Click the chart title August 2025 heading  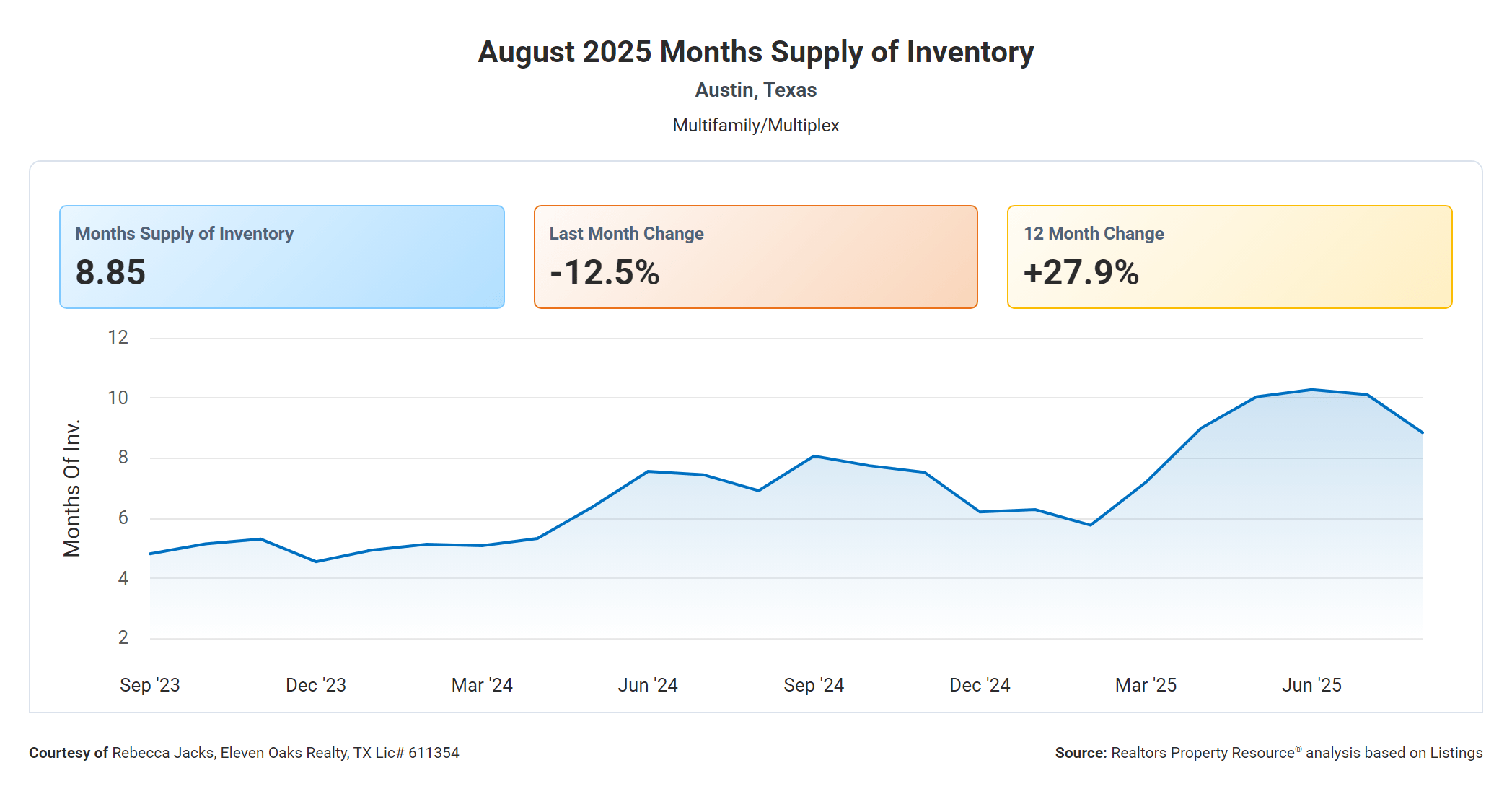(755, 52)
